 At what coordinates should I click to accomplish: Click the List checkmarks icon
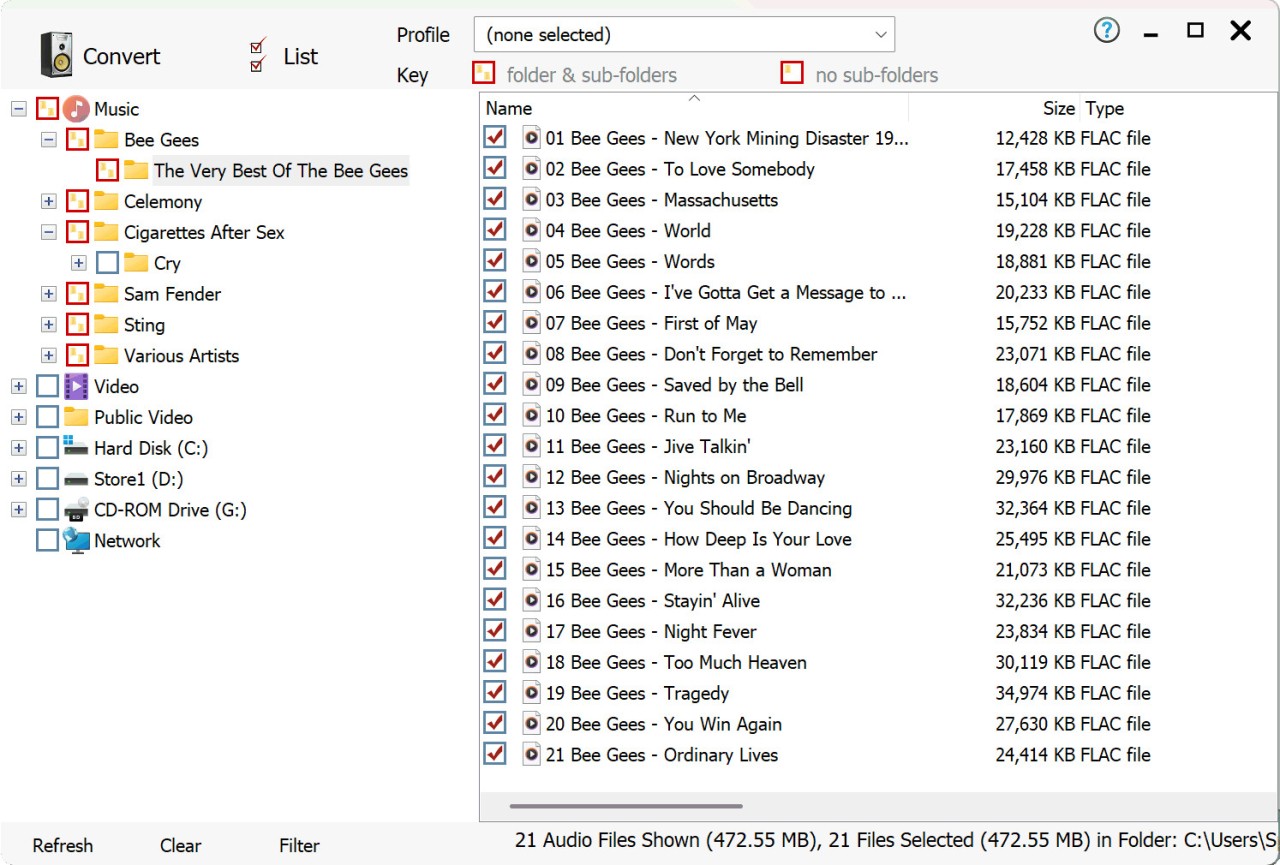click(x=258, y=56)
